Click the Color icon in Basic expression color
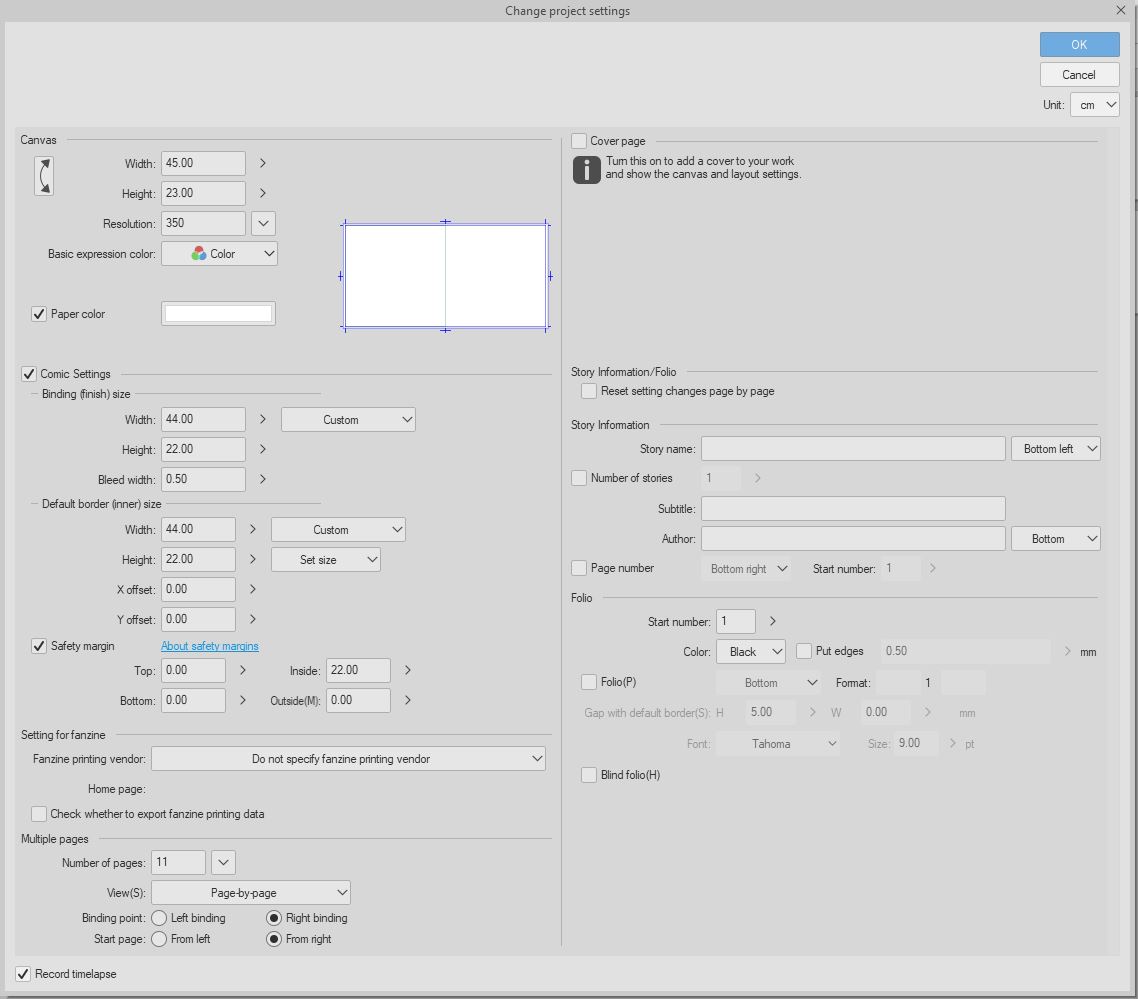Viewport: 1138px width, 999px height. pos(199,254)
